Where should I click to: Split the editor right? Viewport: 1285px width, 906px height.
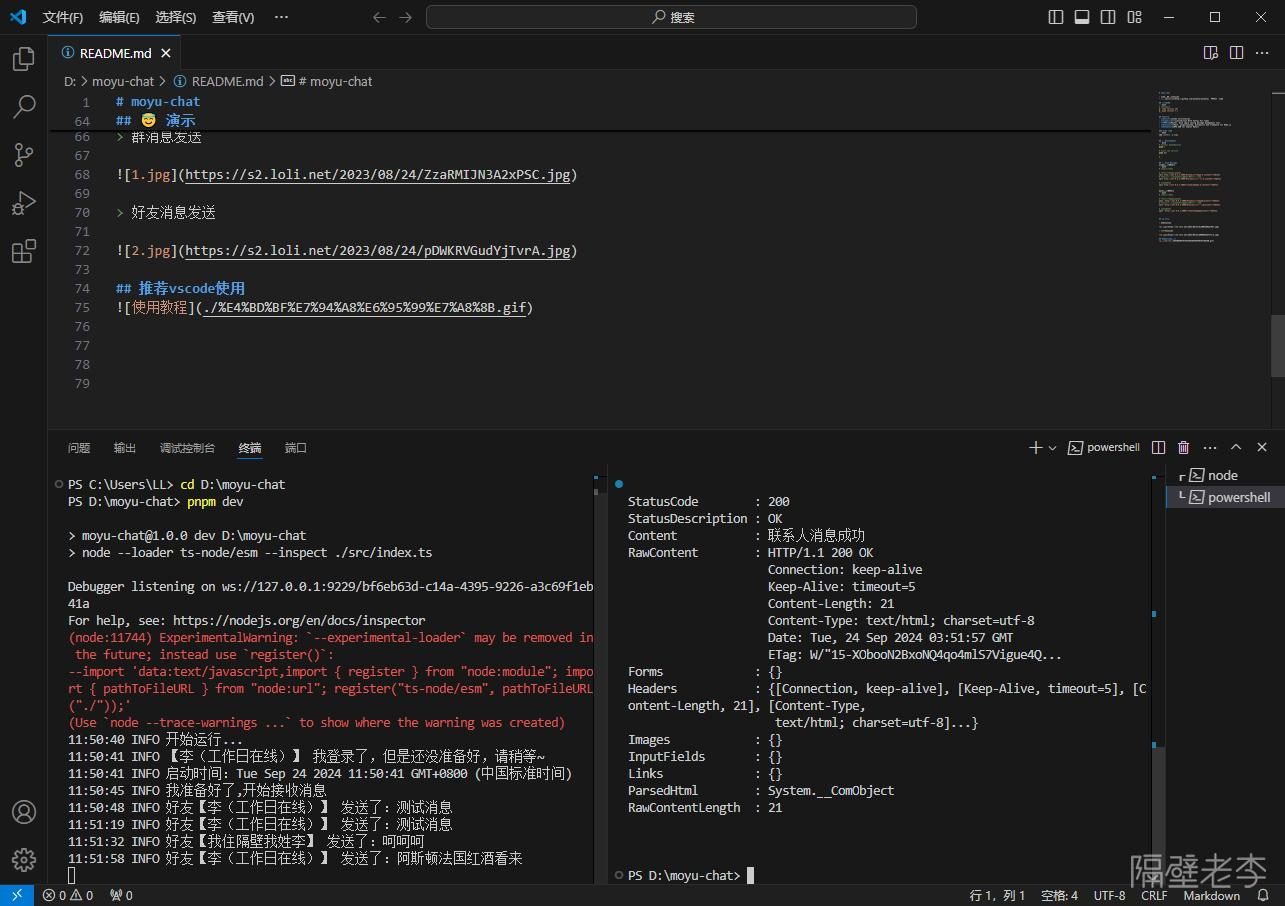click(1237, 53)
